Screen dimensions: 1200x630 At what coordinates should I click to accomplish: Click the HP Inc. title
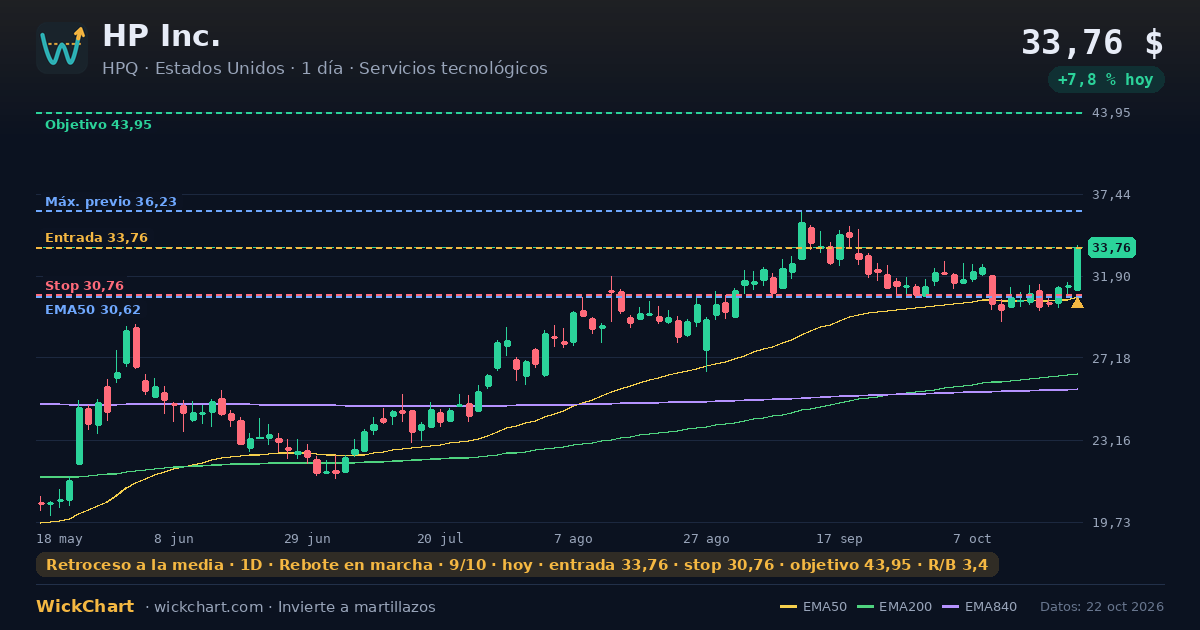(161, 36)
